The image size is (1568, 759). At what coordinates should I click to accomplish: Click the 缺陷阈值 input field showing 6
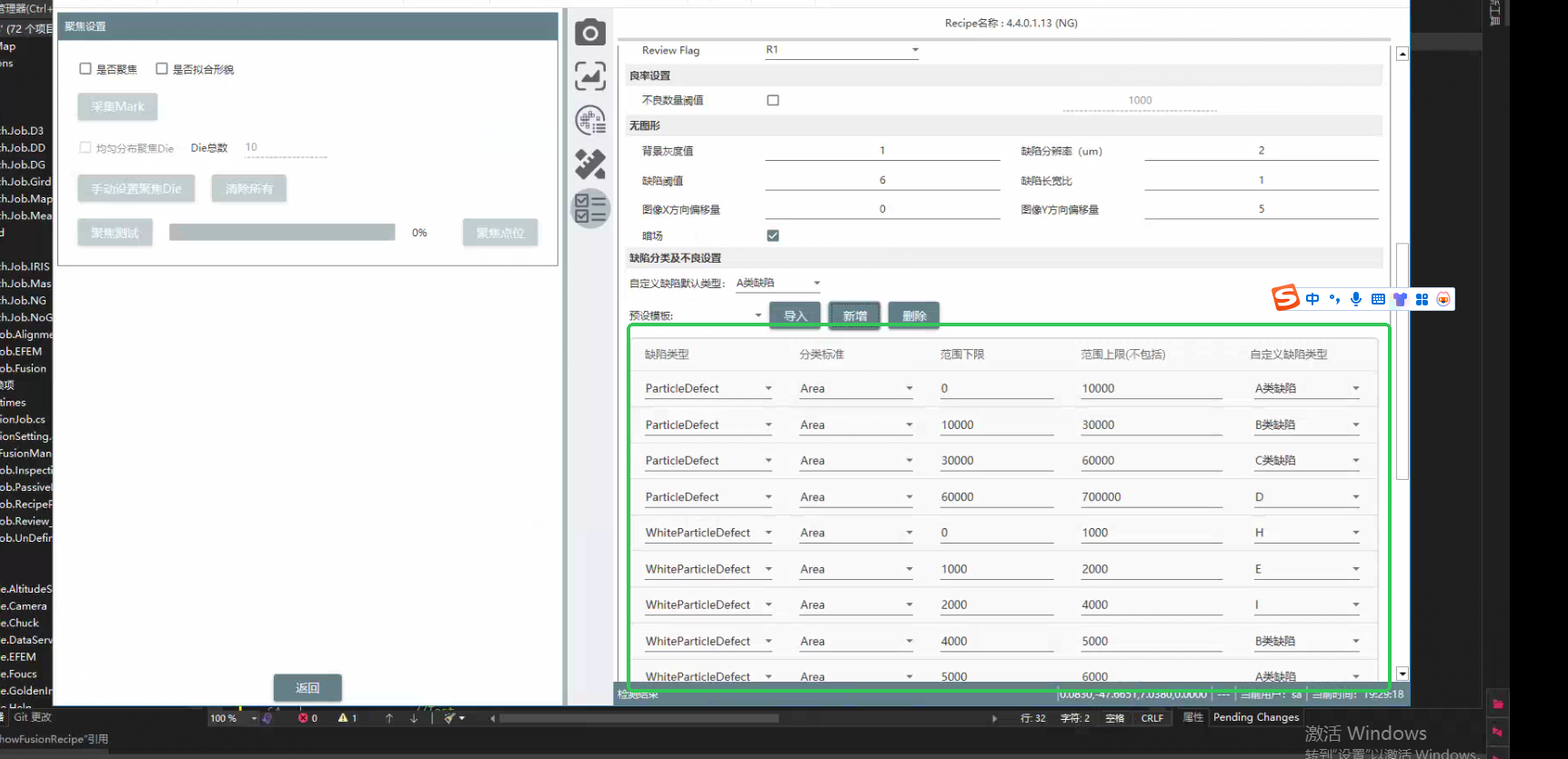click(882, 181)
